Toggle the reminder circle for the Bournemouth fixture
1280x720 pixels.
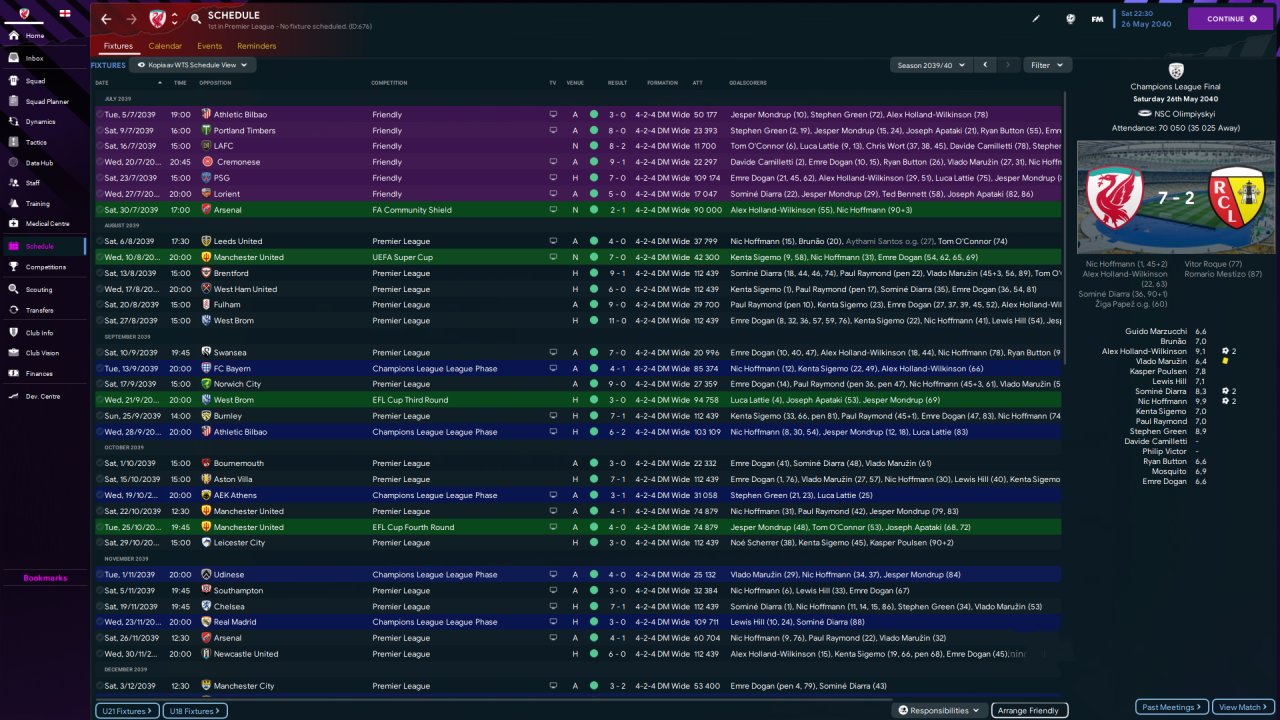tap(99, 463)
